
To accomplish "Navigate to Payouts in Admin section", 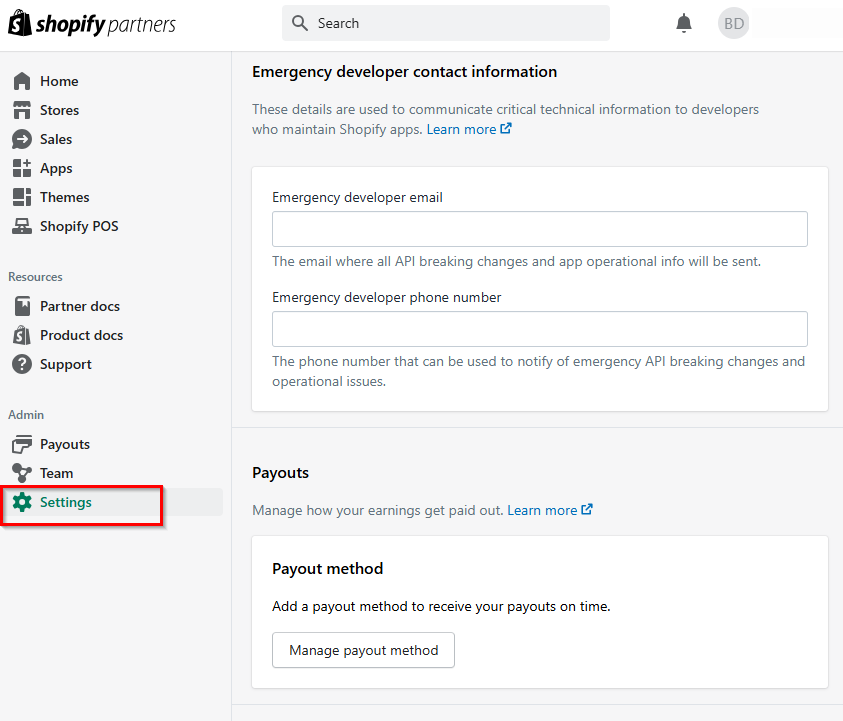I will (64, 444).
